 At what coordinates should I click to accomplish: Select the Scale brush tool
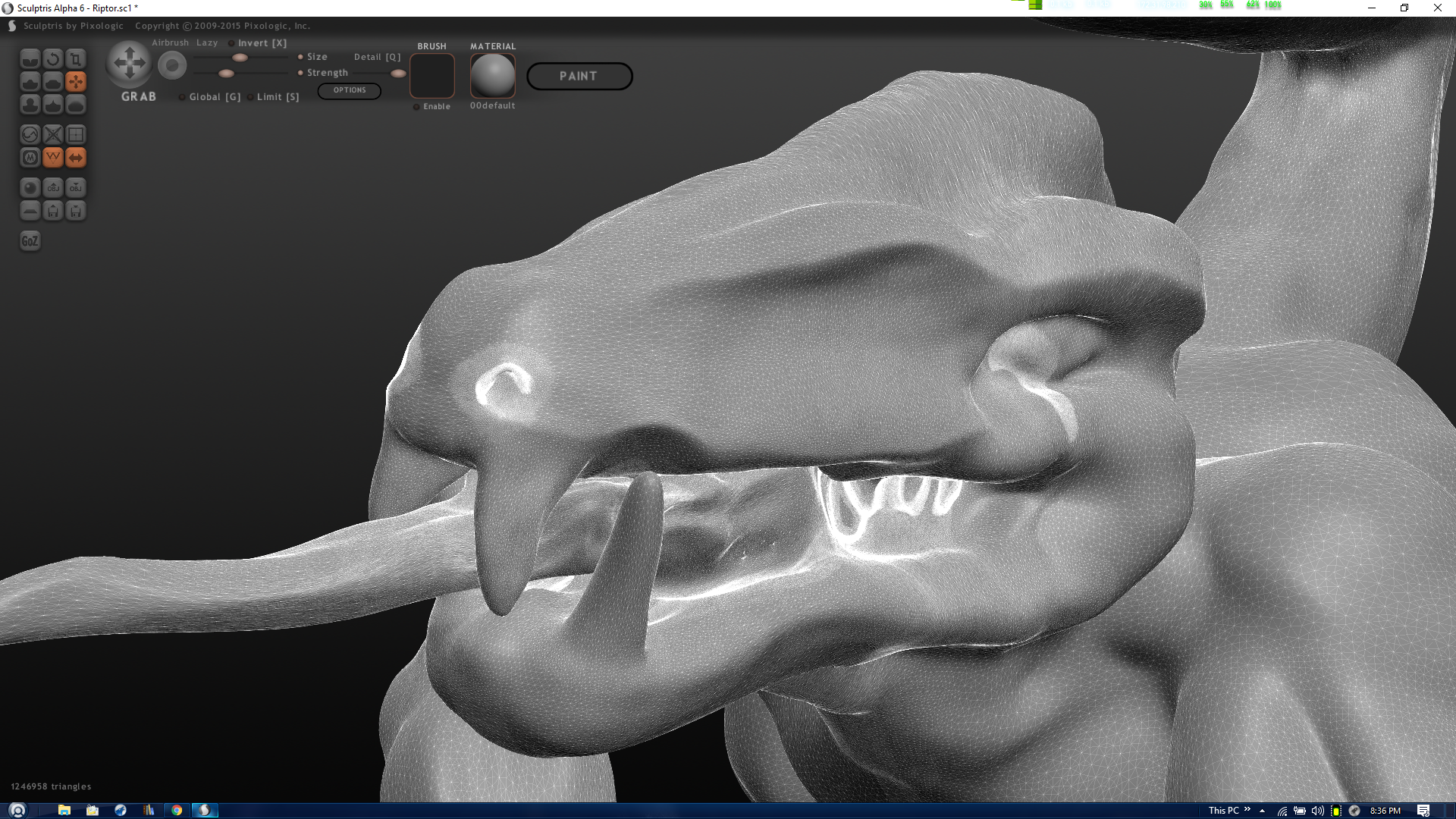click(x=76, y=58)
